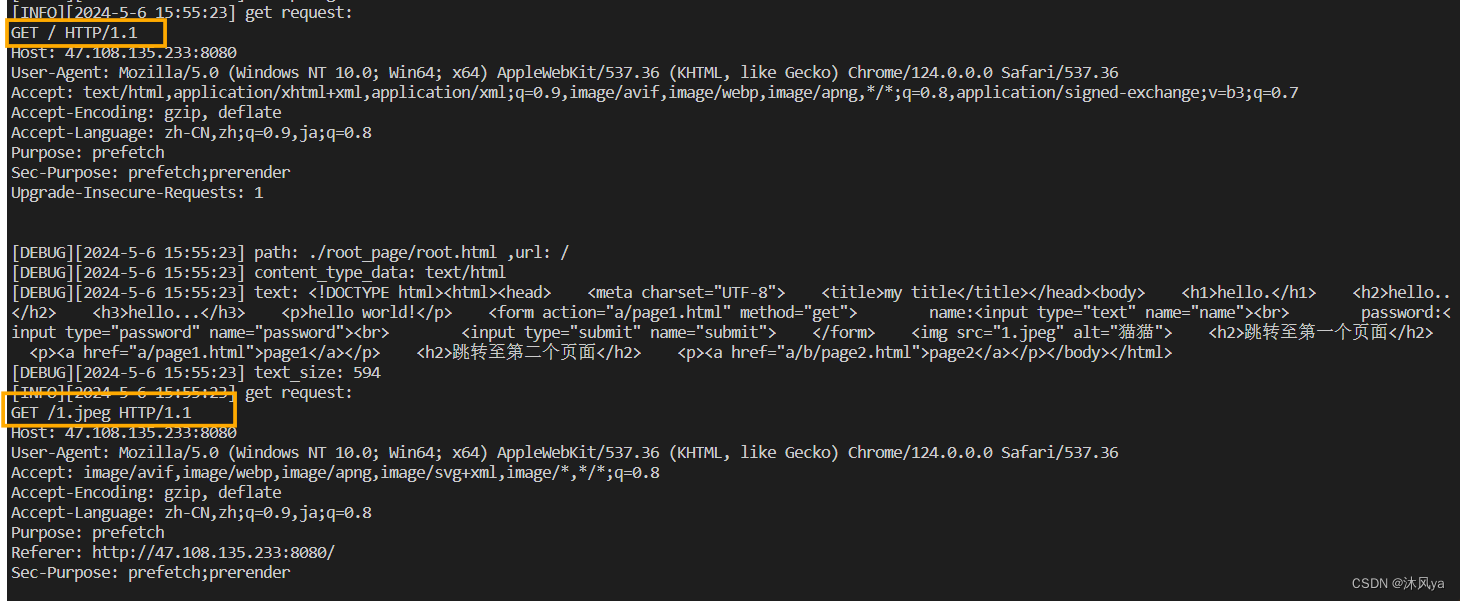Click the Accept header starting with text/html
This screenshot has width=1460, height=601.
[654, 93]
